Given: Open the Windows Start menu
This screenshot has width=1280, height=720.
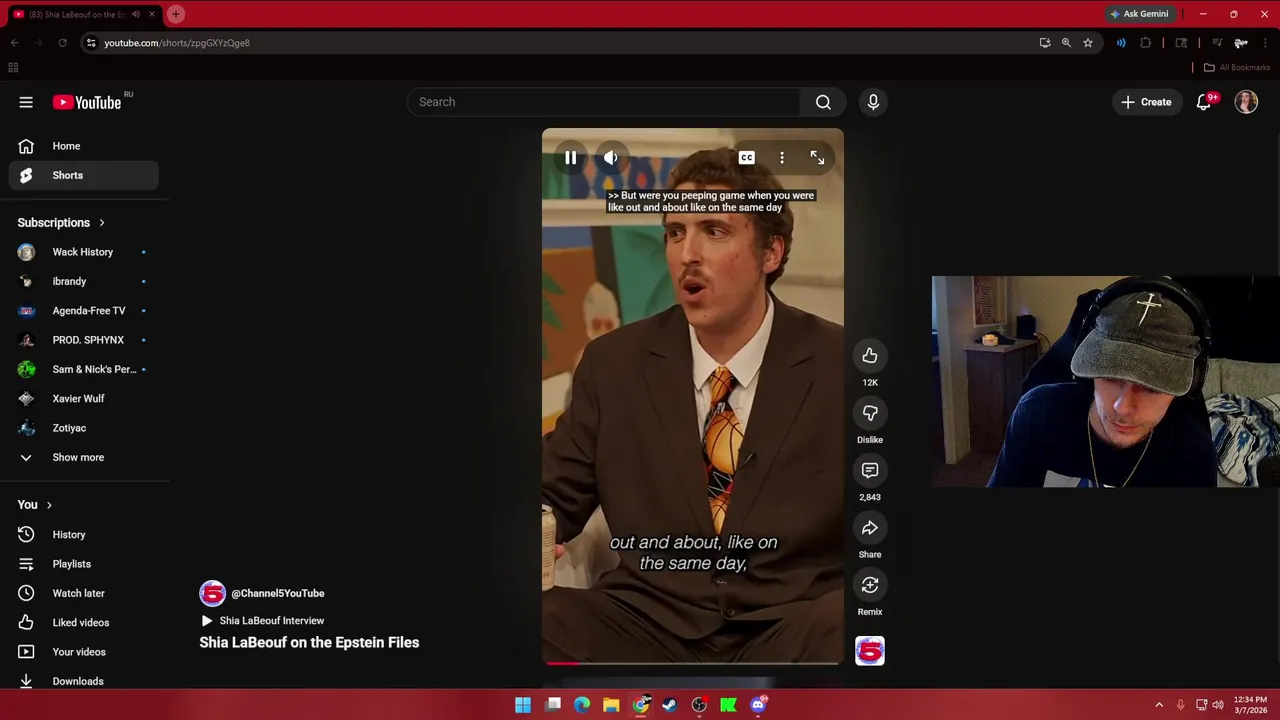Looking at the screenshot, I should coord(523,705).
